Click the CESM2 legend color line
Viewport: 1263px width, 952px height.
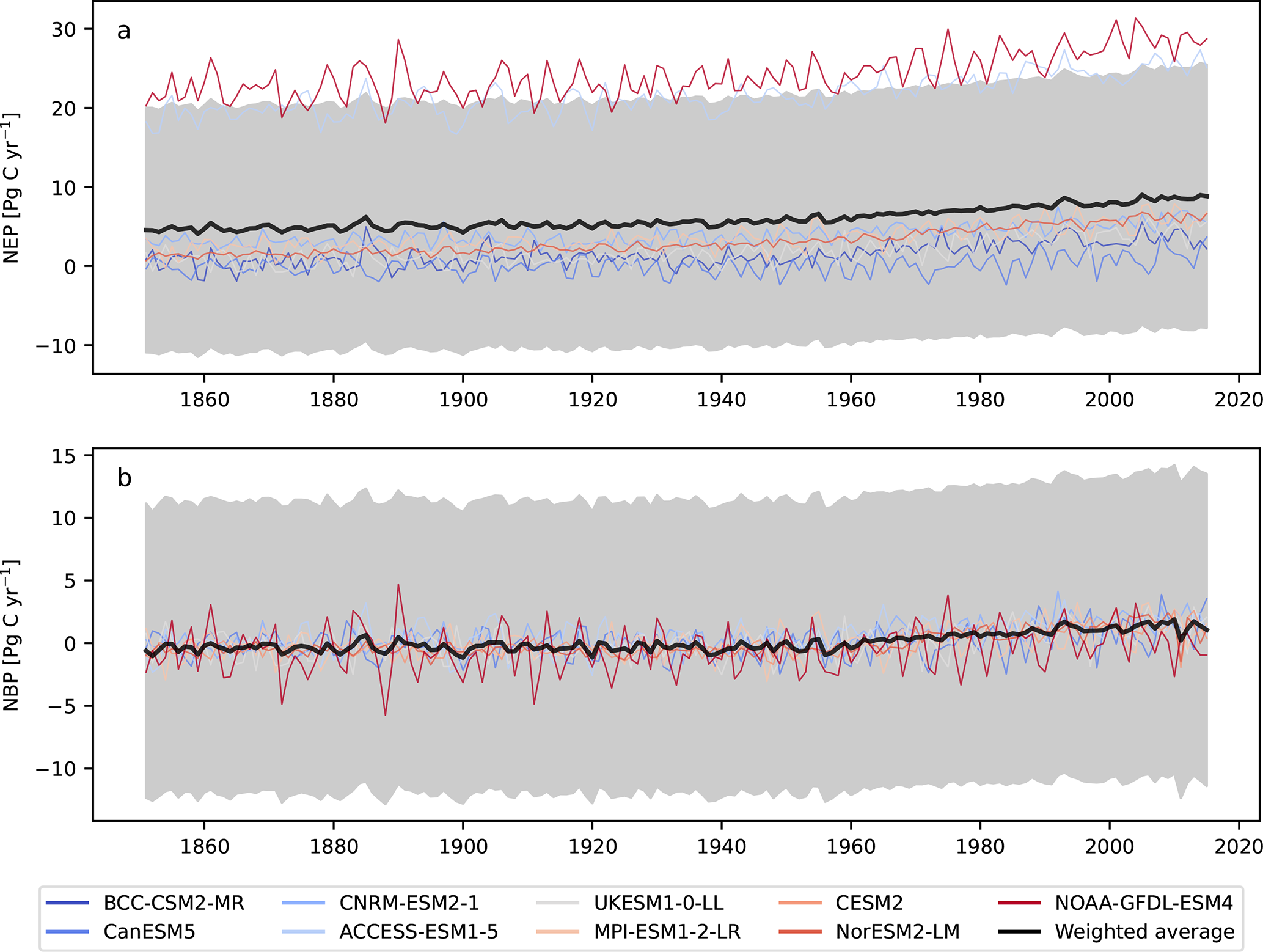pyautogui.click(x=800, y=903)
